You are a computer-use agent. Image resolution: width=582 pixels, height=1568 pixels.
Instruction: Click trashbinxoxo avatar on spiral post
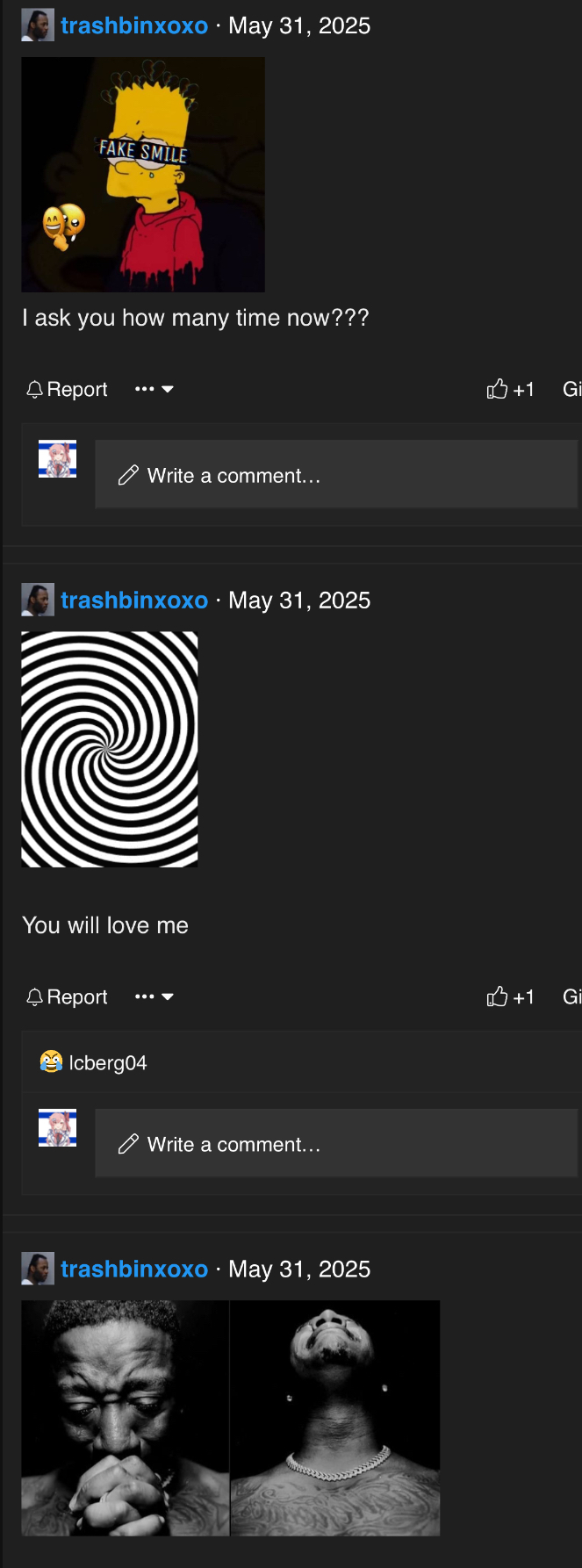click(38, 600)
